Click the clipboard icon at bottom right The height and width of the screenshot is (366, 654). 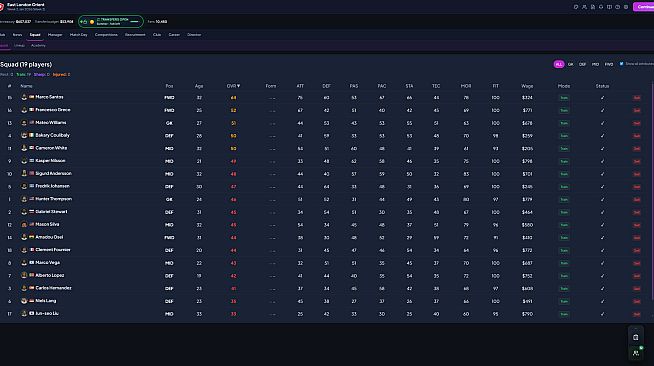pyautogui.click(x=636, y=337)
